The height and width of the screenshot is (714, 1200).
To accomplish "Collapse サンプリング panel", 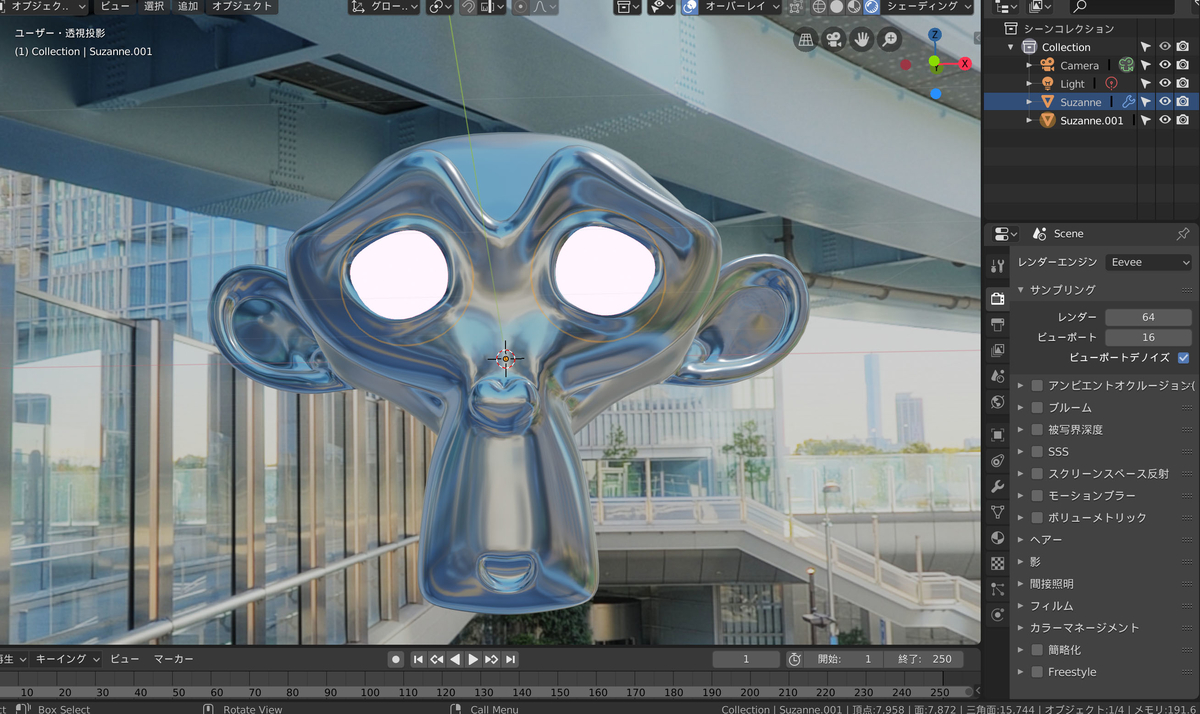I will pos(1021,290).
